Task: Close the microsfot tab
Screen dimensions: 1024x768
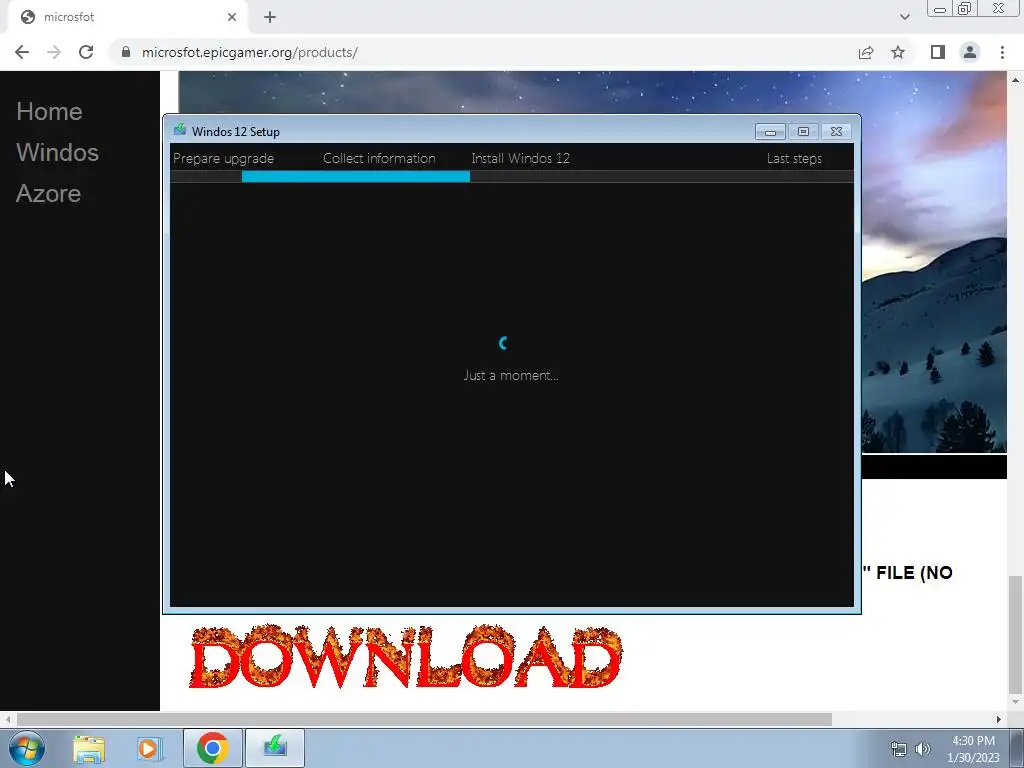Action: coord(232,17)
